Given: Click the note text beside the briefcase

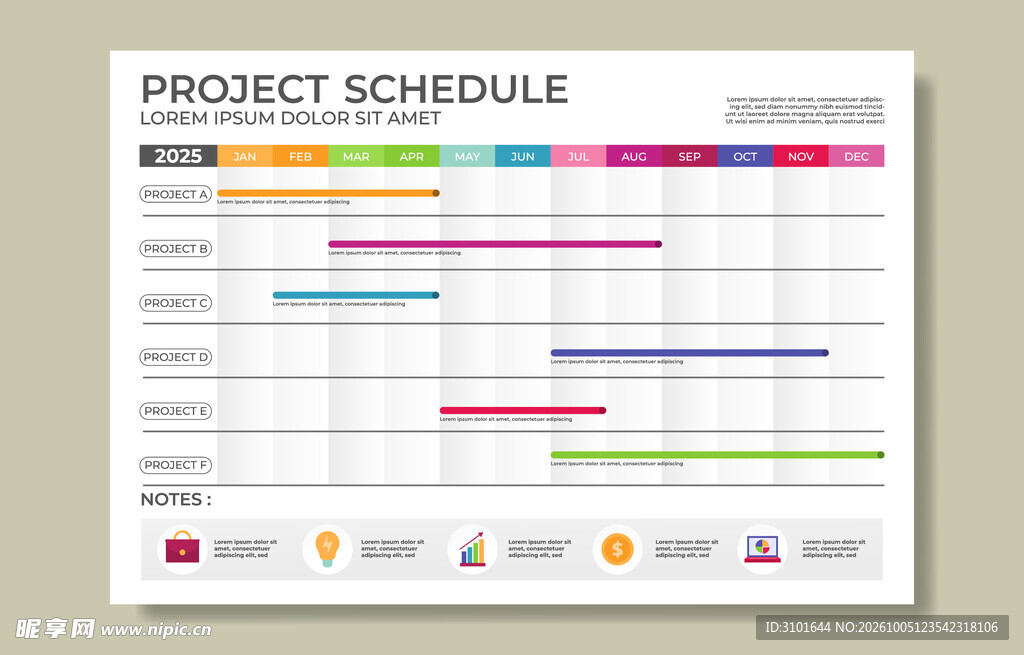Looking at the screenshot, I should (x=246, y=549).
